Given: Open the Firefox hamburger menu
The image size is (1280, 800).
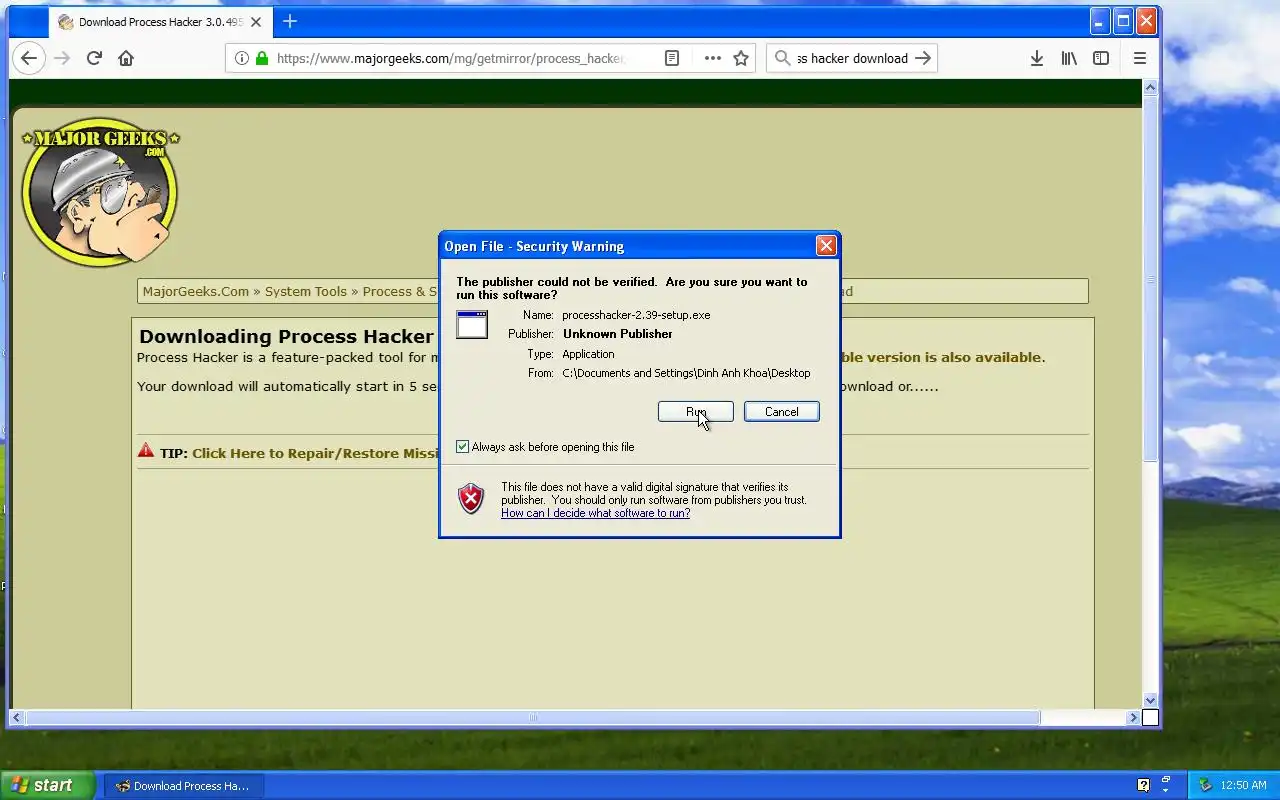Looking at the screenshot, I should pyautogui.click(x=1139, y=58).
